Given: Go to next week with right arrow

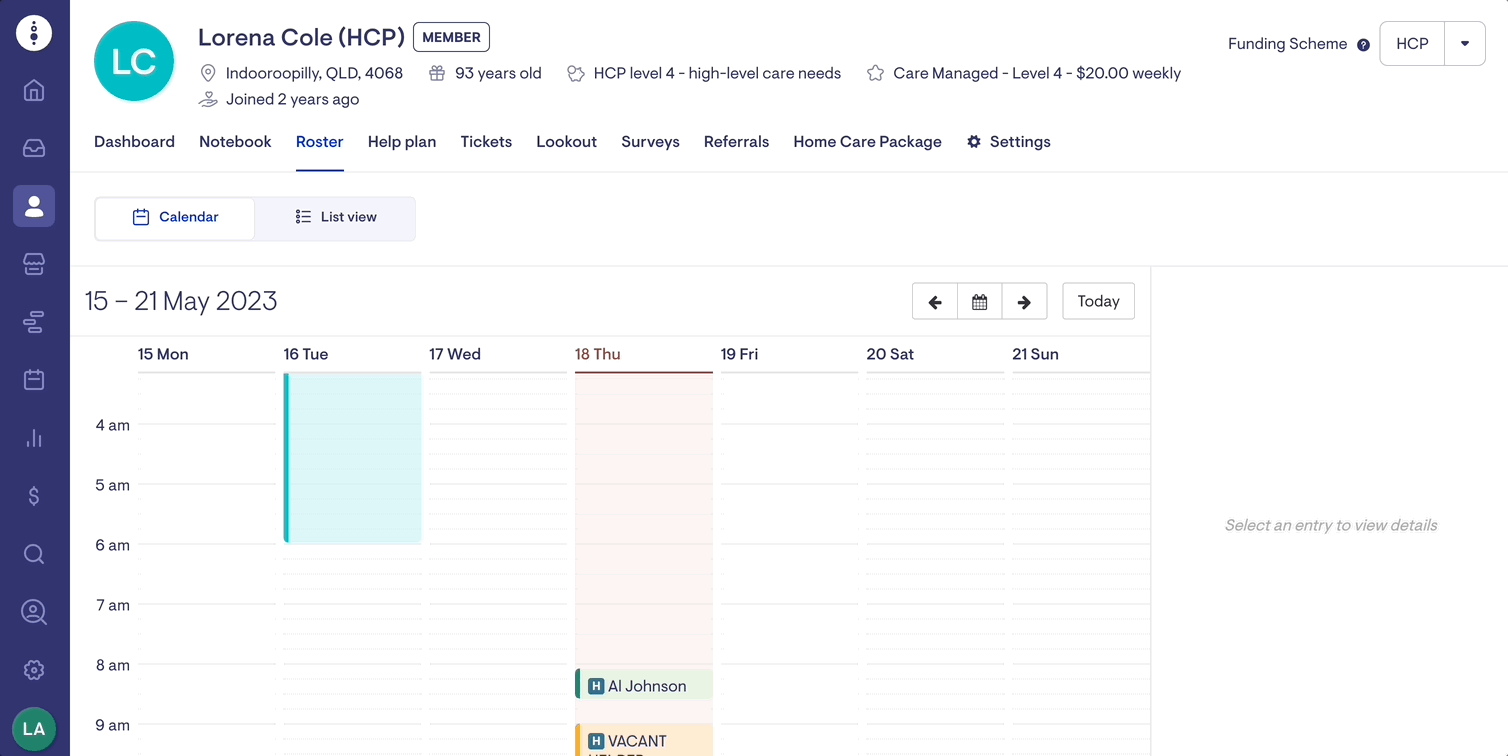Looking at the screenshot, I should (1024, 301).
